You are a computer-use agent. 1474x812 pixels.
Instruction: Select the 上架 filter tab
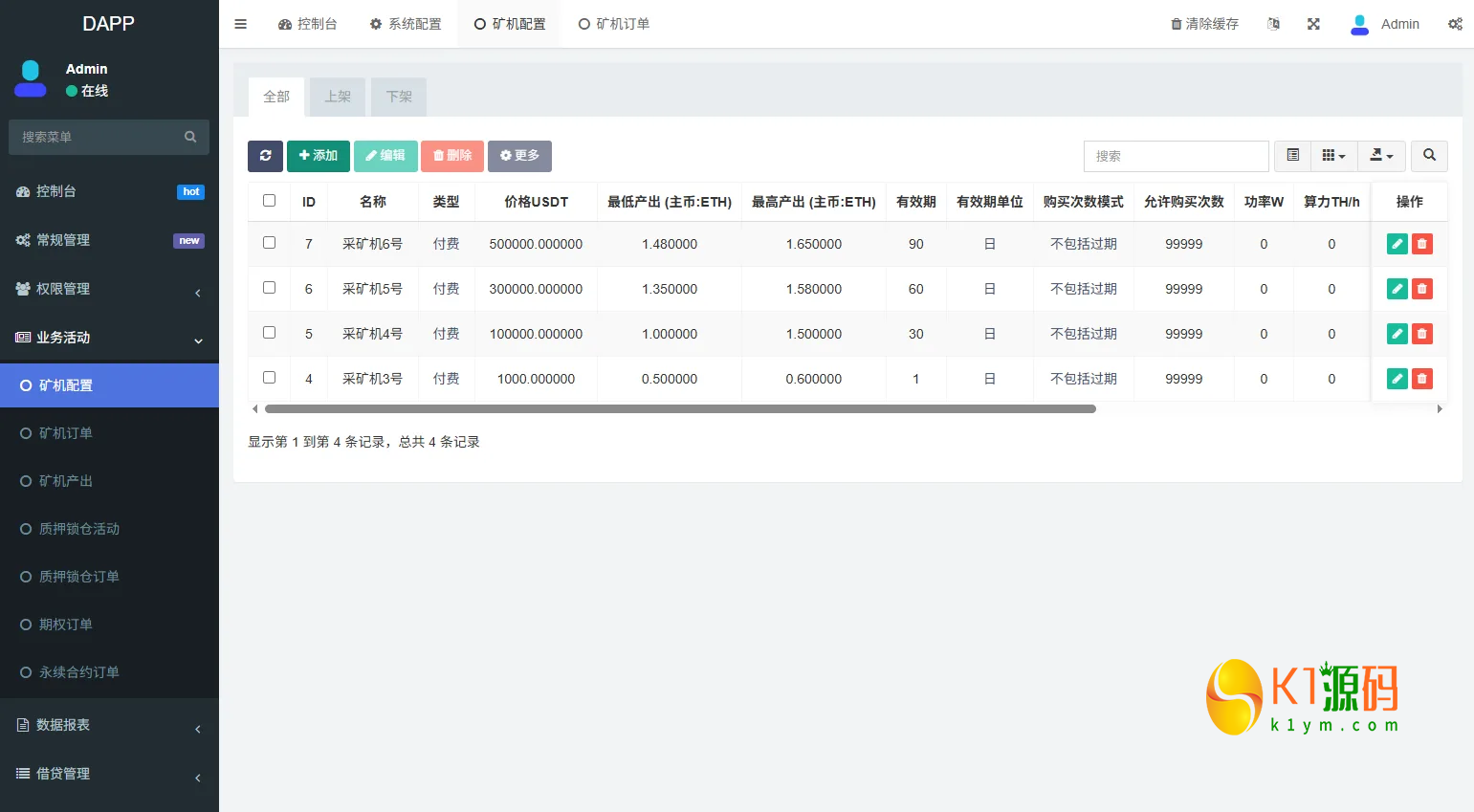tap(338, 97)
